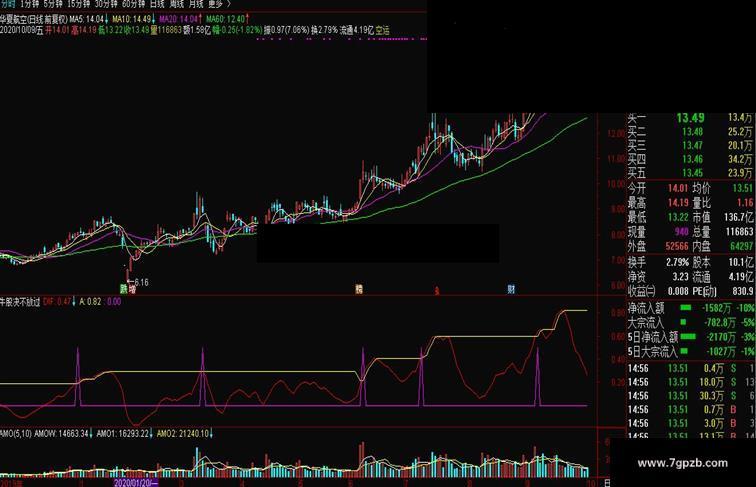Click the 市值 136.7亿 value
The height and width of the screenshot is (487, 756).
[x=739, y=217]
